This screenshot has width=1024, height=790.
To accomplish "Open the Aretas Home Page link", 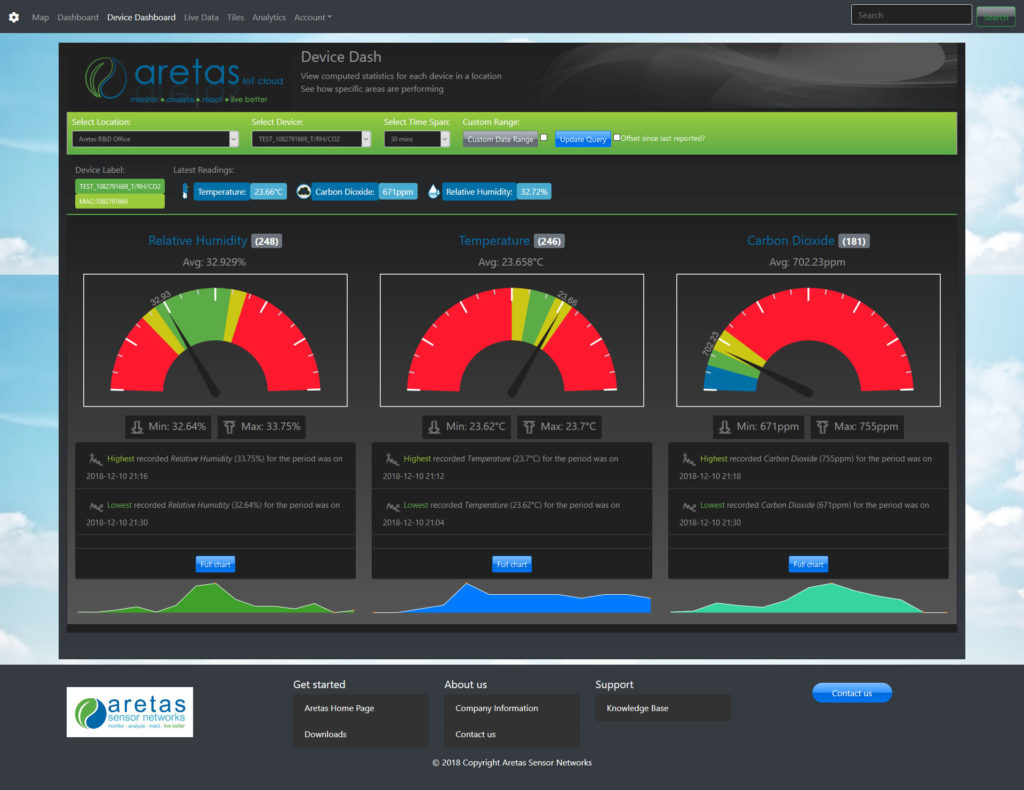I will coord(339,708).
